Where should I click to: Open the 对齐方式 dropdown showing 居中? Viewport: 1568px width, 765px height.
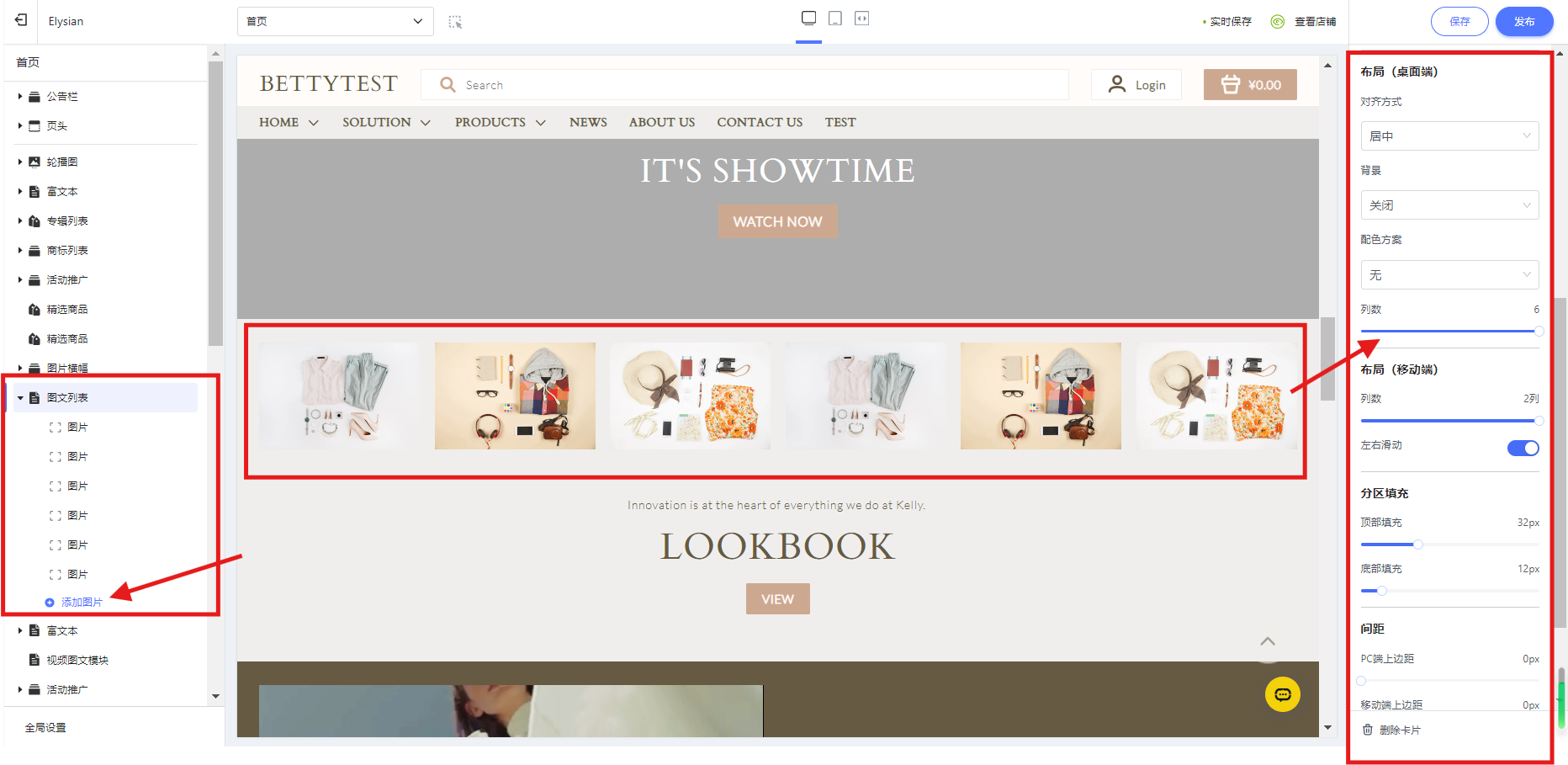pos(1449,136)
